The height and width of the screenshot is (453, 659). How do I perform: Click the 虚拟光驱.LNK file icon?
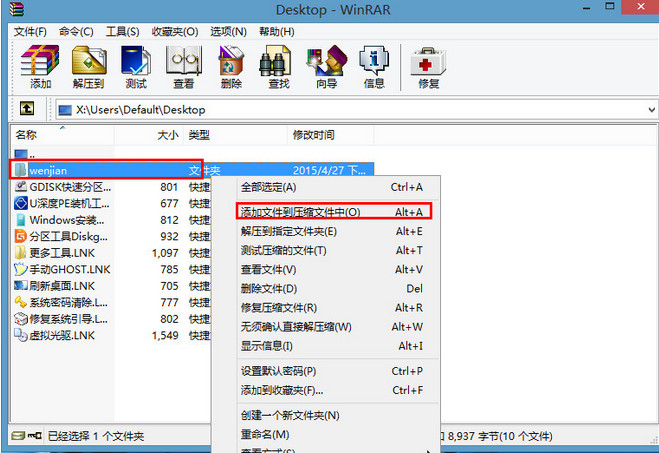coord(21,335)
